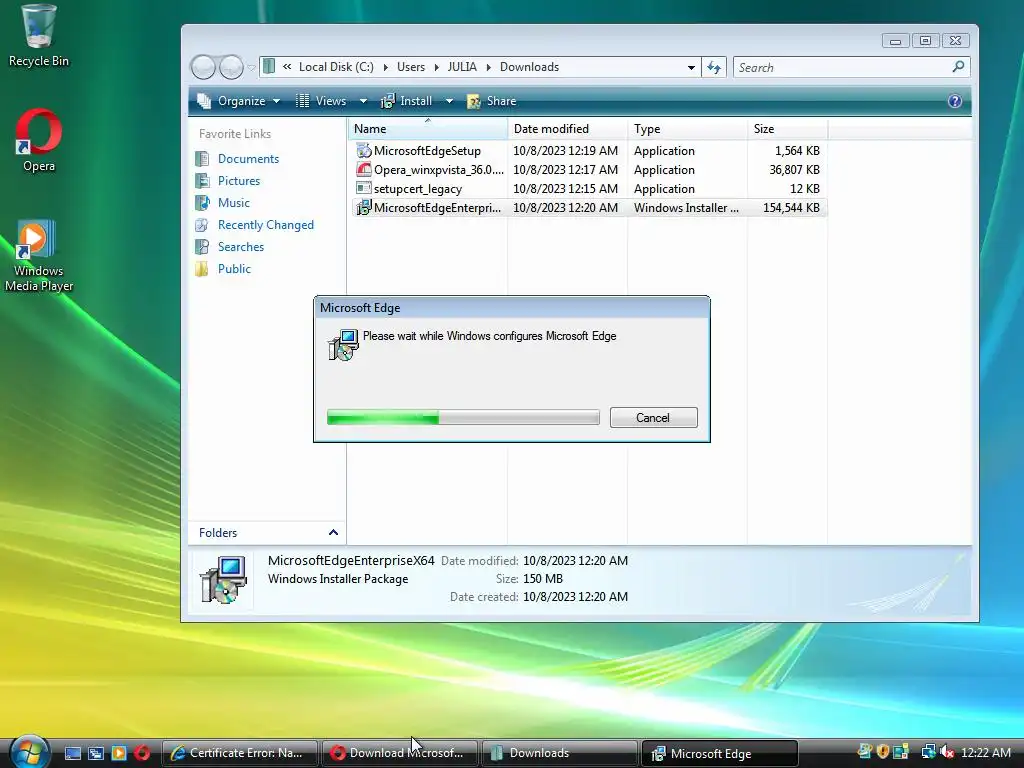The height and width of the screenshot is (768, 1024).
Task: Click the magnifier search icon
Action: pos(958,67)
